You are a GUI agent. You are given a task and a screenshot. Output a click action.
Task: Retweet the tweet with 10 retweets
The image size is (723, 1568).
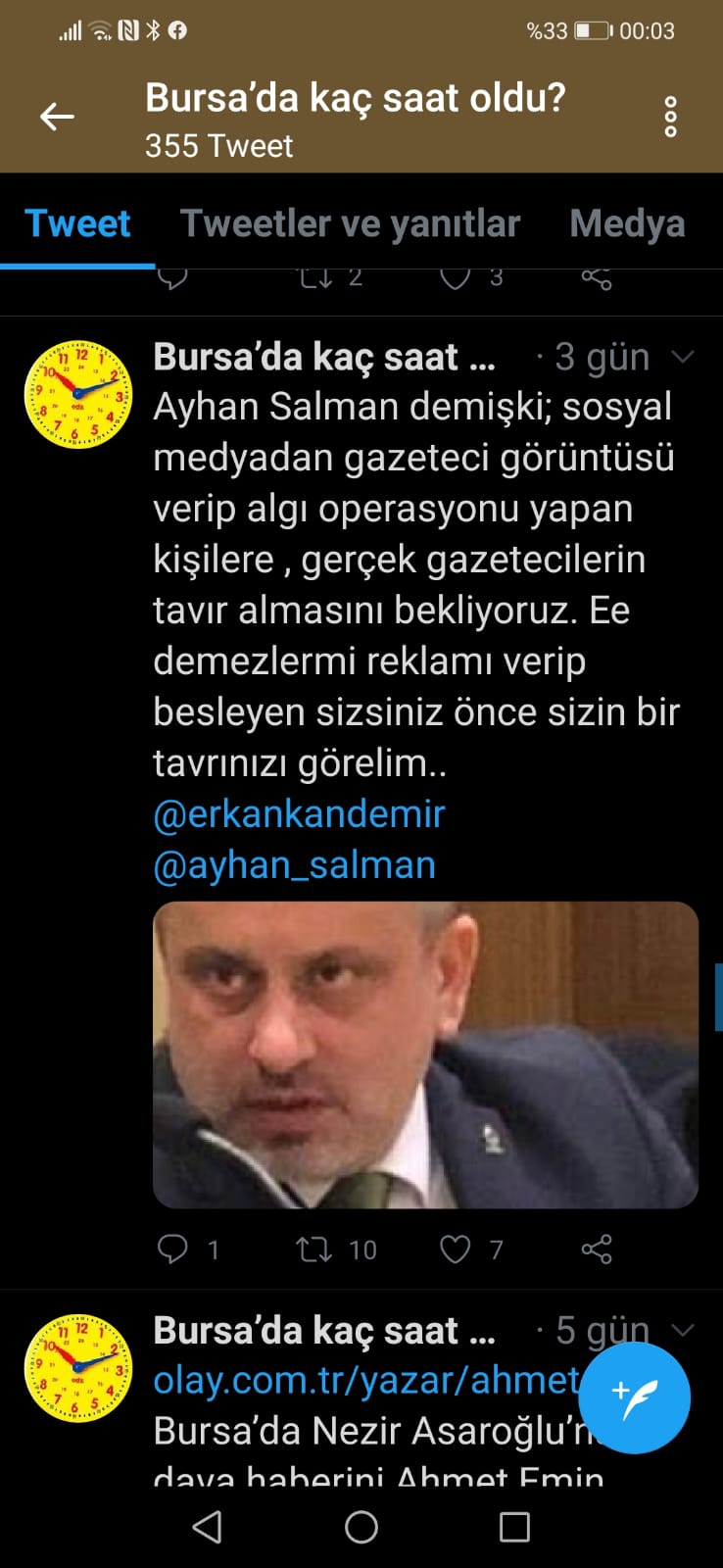click(314, 1249)
